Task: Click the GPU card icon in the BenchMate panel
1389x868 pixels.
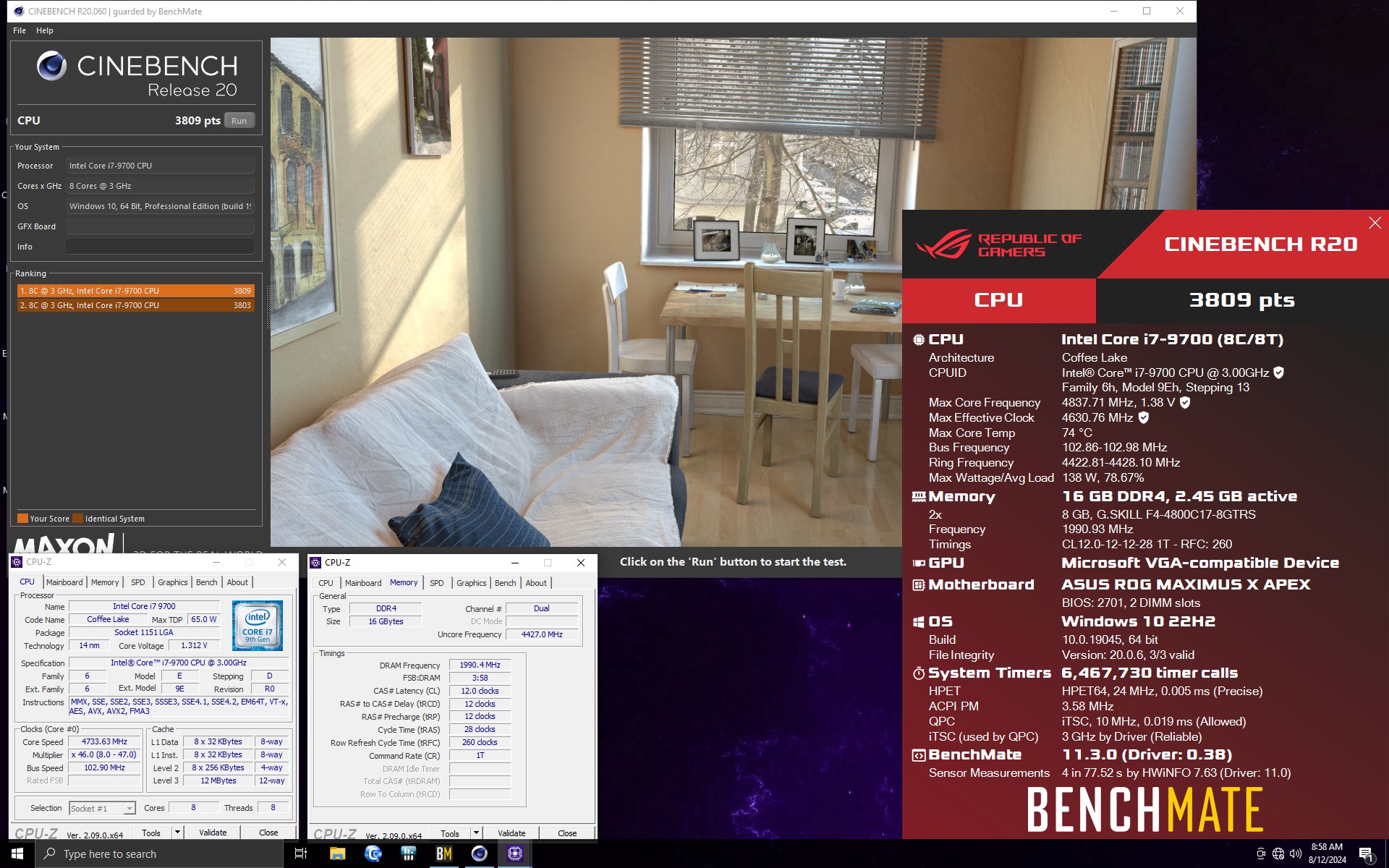Action: (919, 563)
